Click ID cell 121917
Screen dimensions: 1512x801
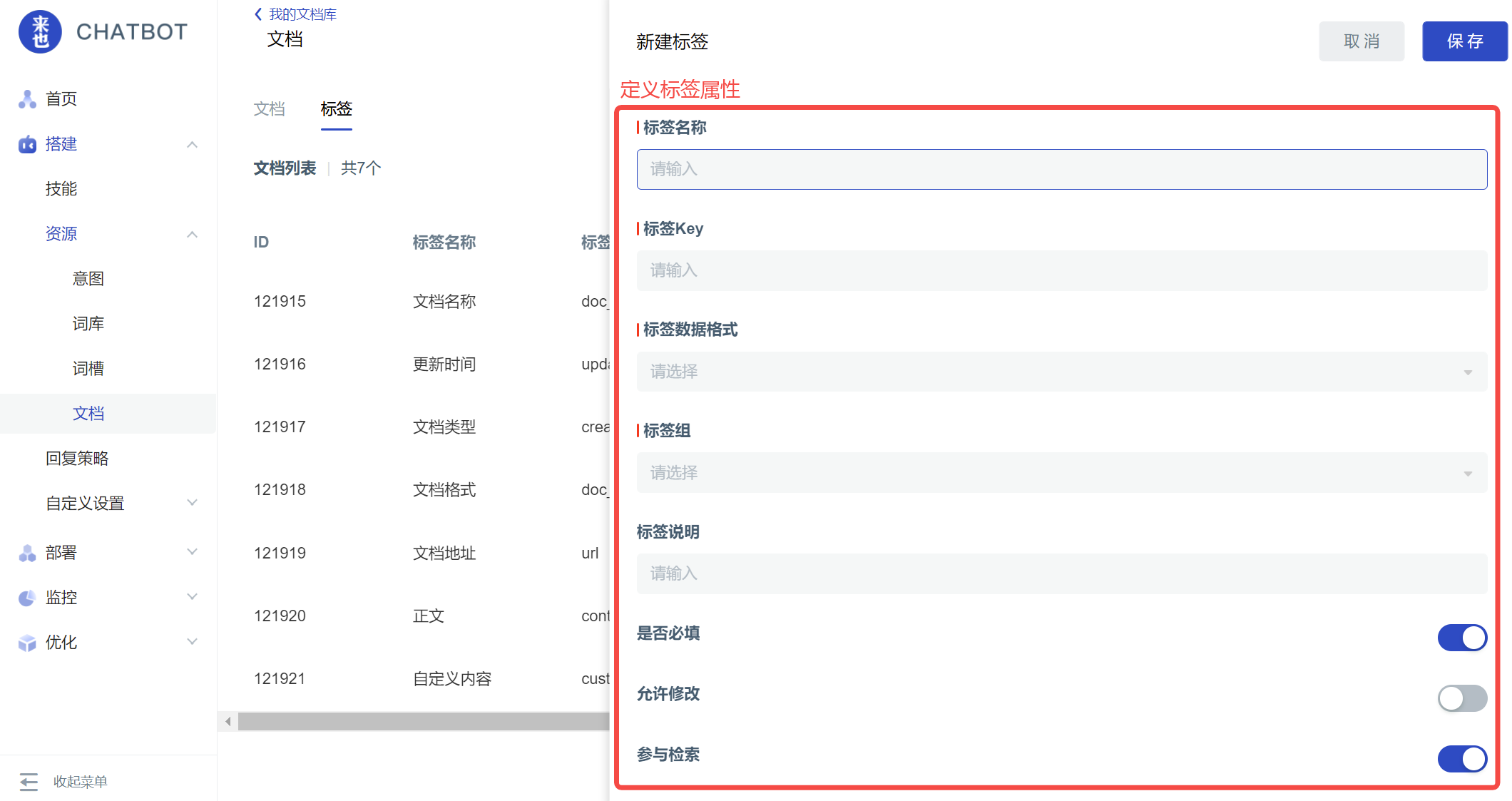point(280,427)
